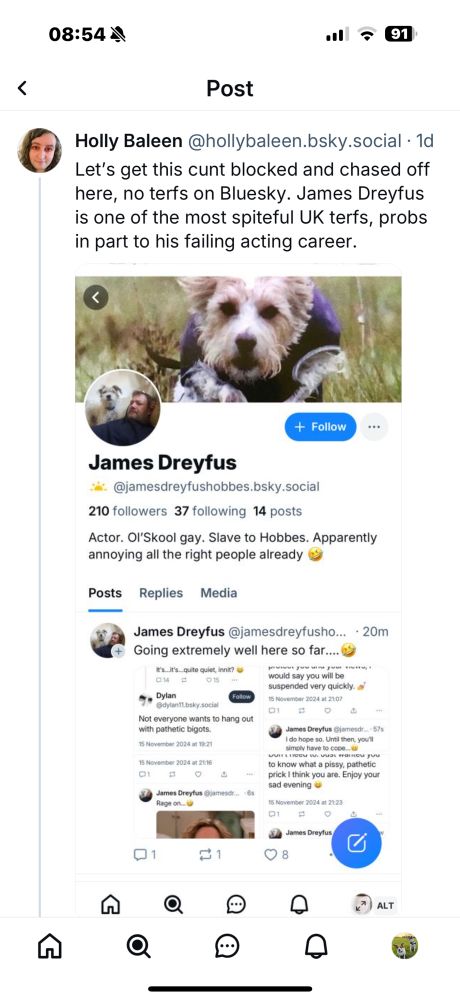Tap the Follow button on James Dreyfus profile
Viewport: 460px width, 1000px height.
pos(320,427)
